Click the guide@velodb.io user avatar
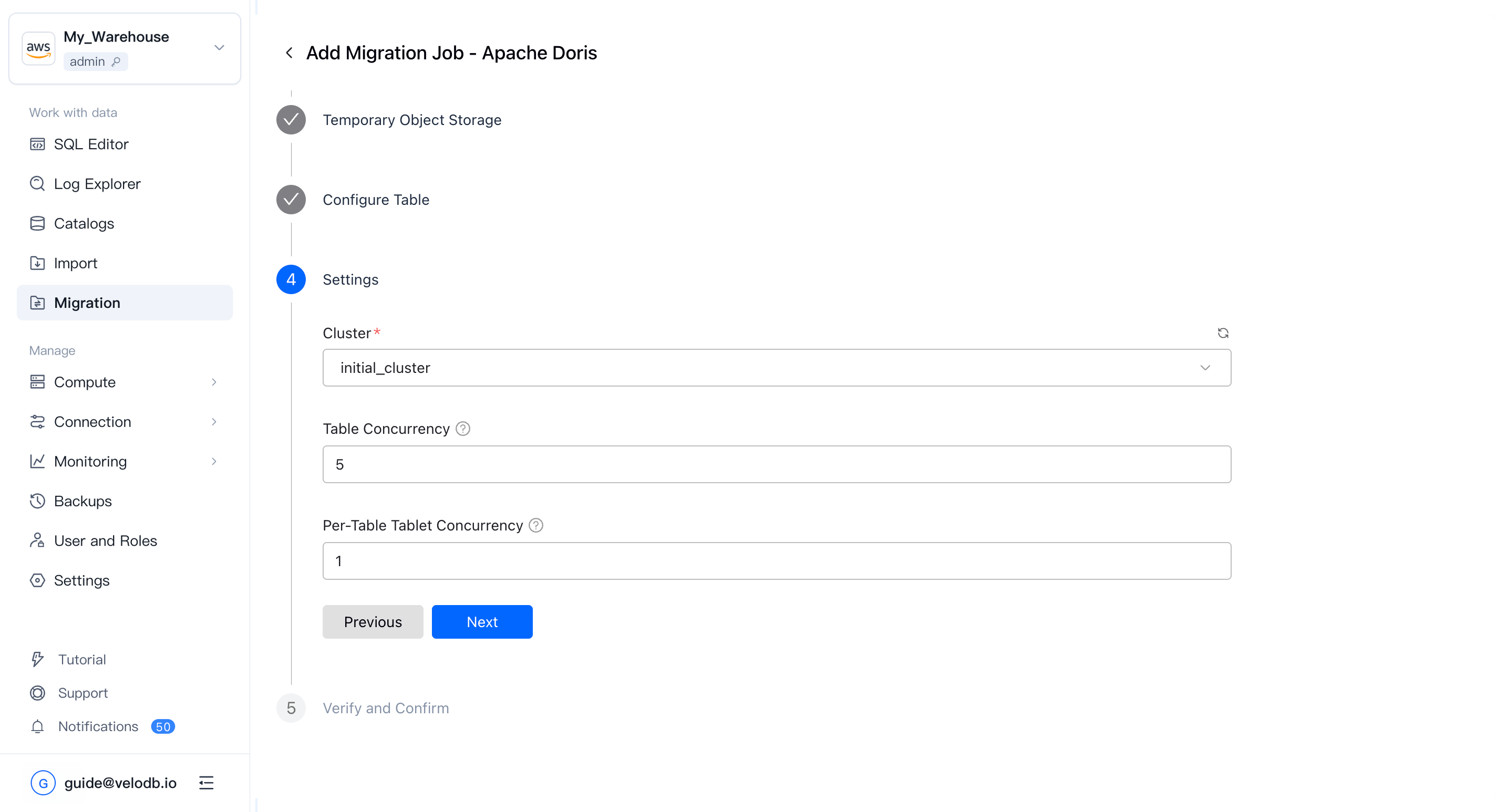The height and width of the screenshot is (812, 1507). [x=43, y=783]
